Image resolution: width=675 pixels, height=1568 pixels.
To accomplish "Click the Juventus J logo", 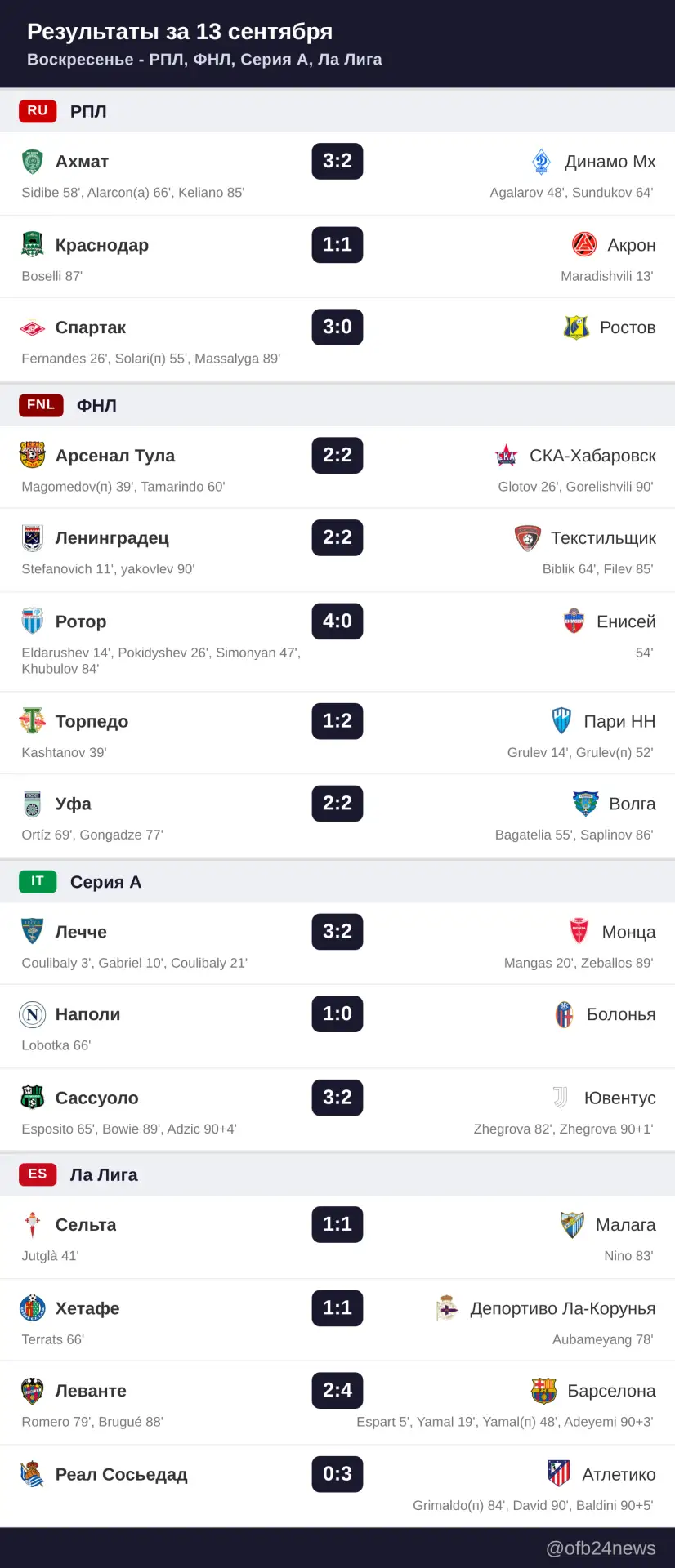I will tap(561, 1098).
